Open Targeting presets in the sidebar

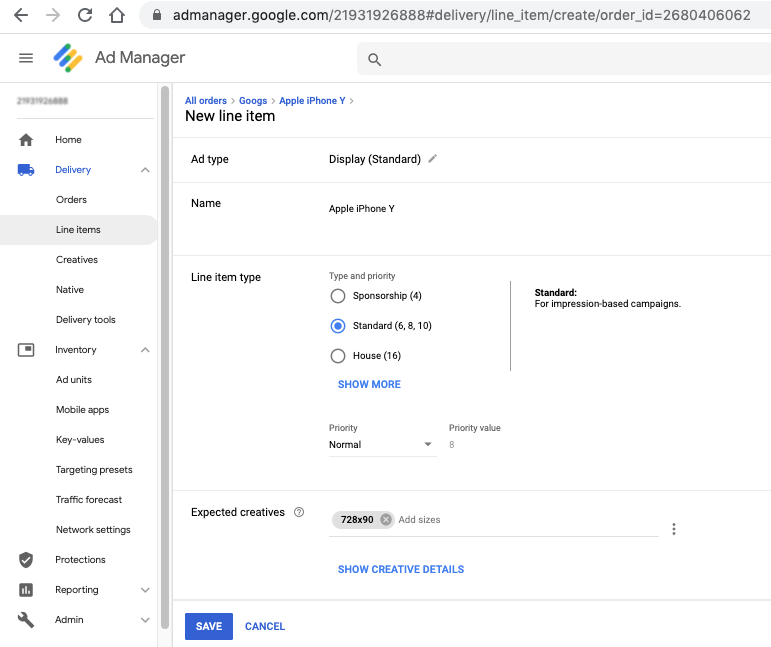point(94,470)
